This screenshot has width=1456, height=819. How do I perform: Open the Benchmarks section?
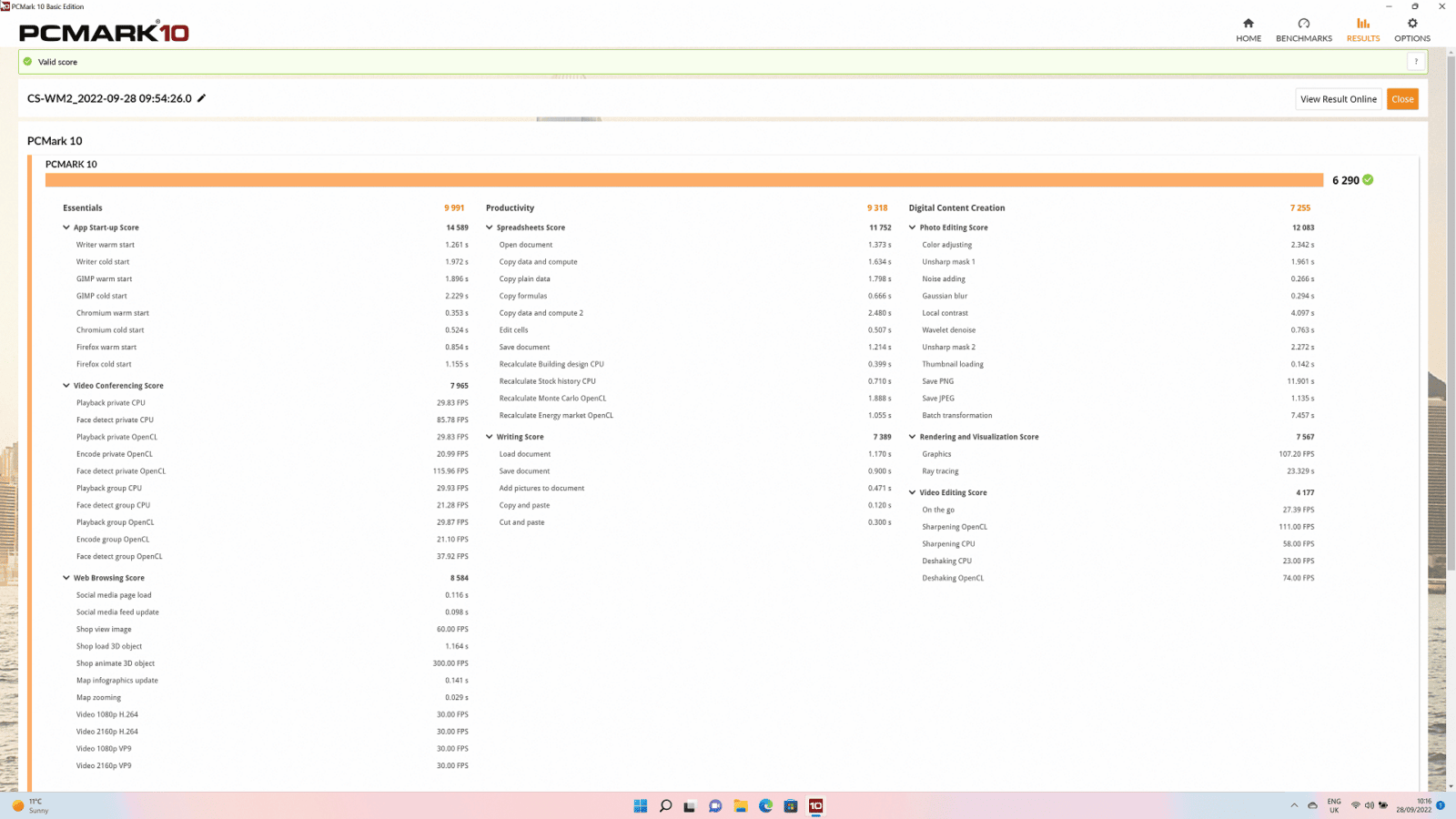coord(1303,30)
